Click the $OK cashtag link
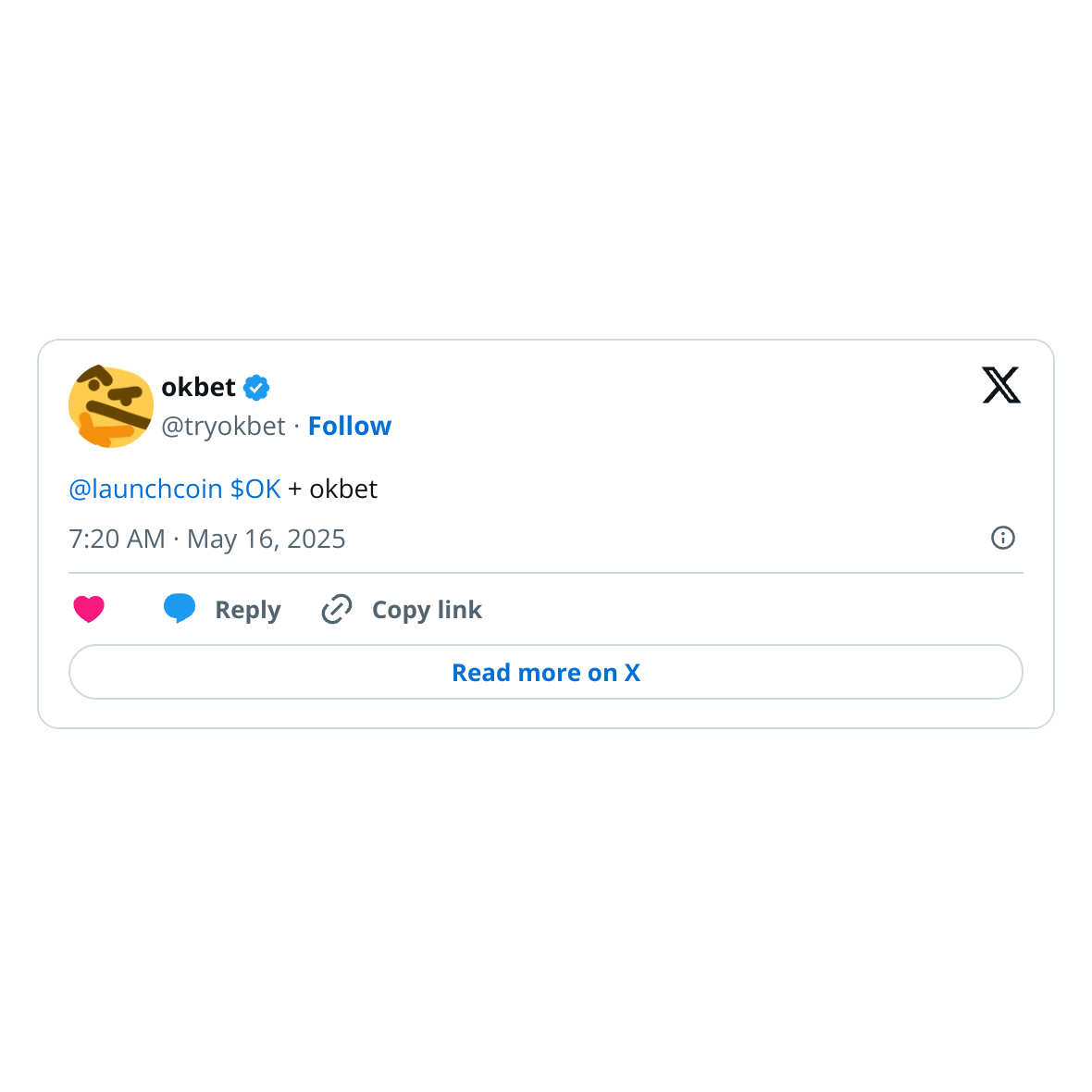 coord(255,489)
